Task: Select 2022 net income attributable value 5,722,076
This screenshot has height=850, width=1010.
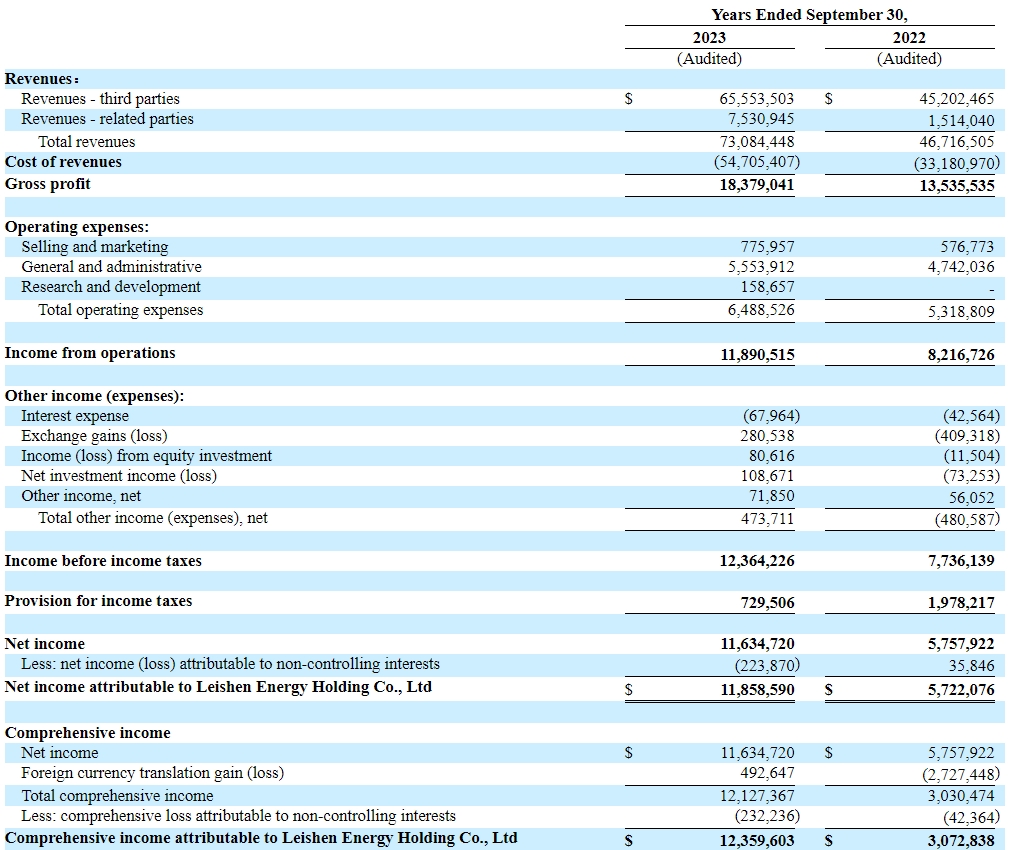Action: click(x=956, y=689)
